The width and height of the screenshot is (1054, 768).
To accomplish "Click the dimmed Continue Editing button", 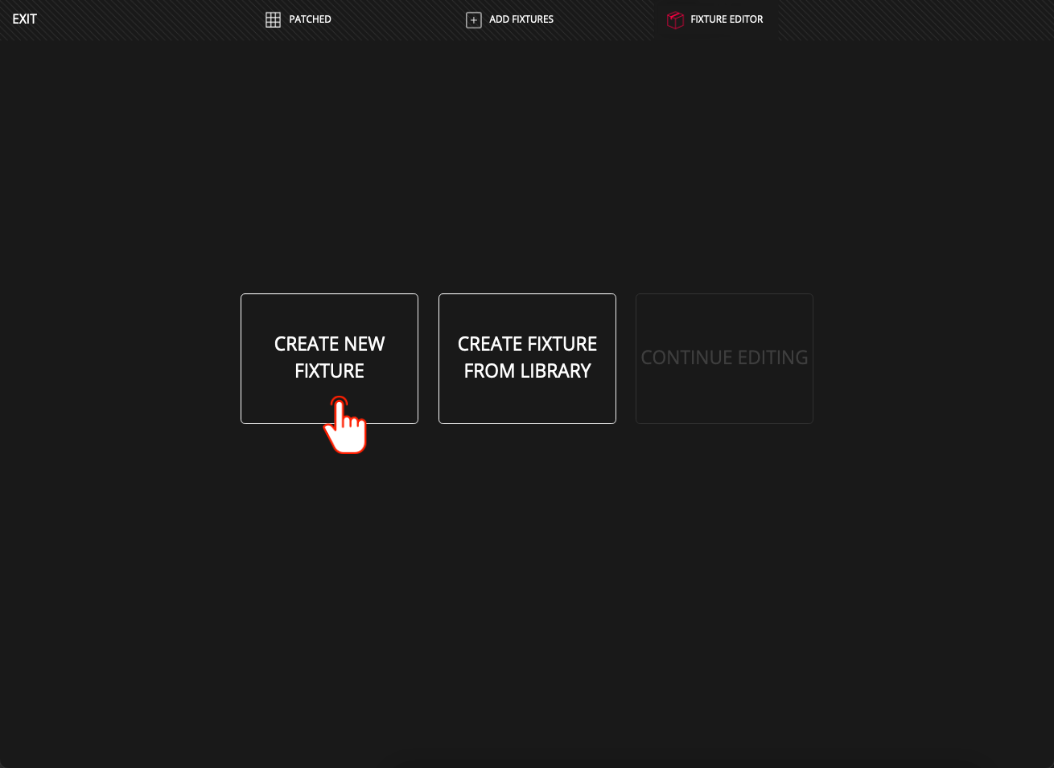I will click(725, 358).
